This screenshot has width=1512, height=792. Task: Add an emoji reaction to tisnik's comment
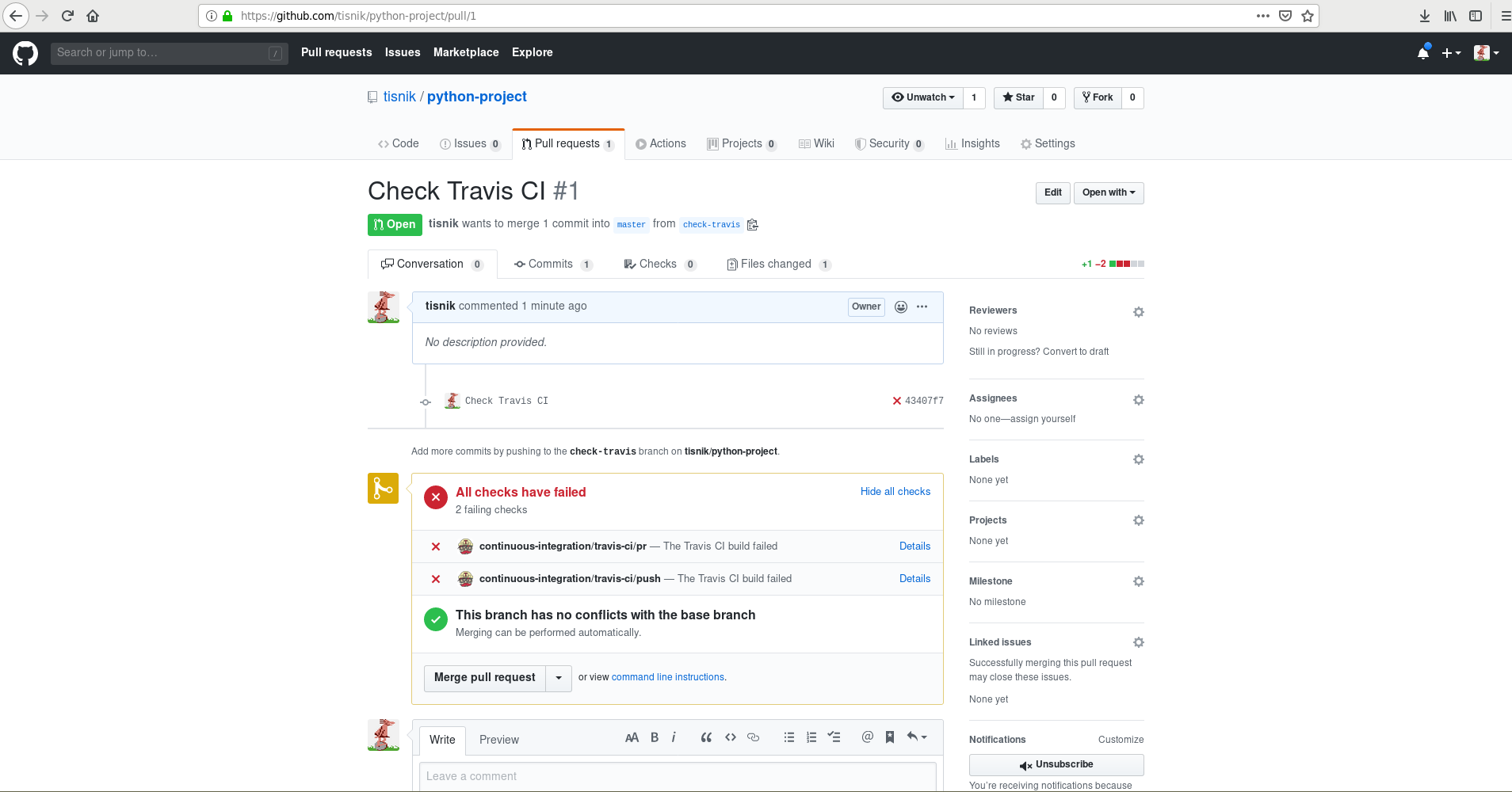pos(901,307)
